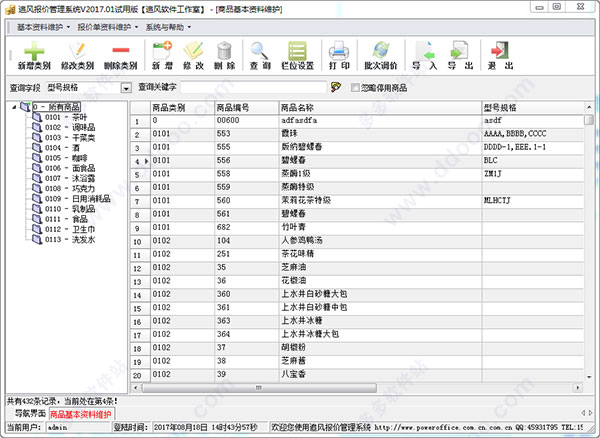The height and width of the screenshot is (438, 600).
Task: Click the admin current user field
Action: (78, 427)
